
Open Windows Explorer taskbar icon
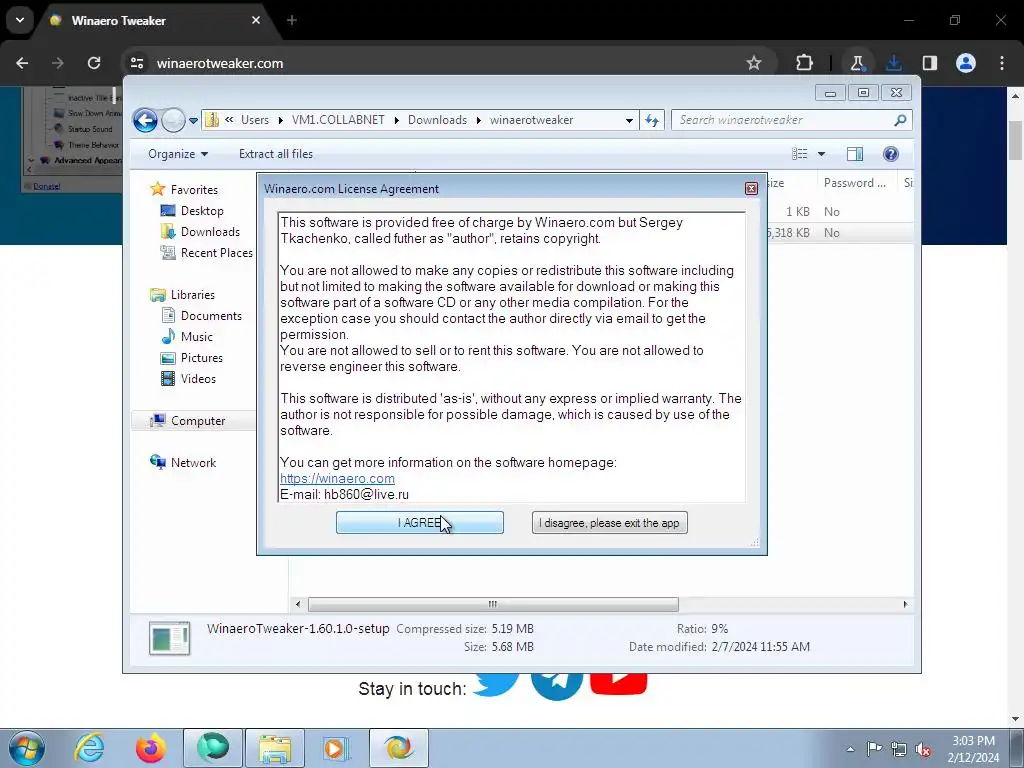pyautogui.click(x=275, y=748)
